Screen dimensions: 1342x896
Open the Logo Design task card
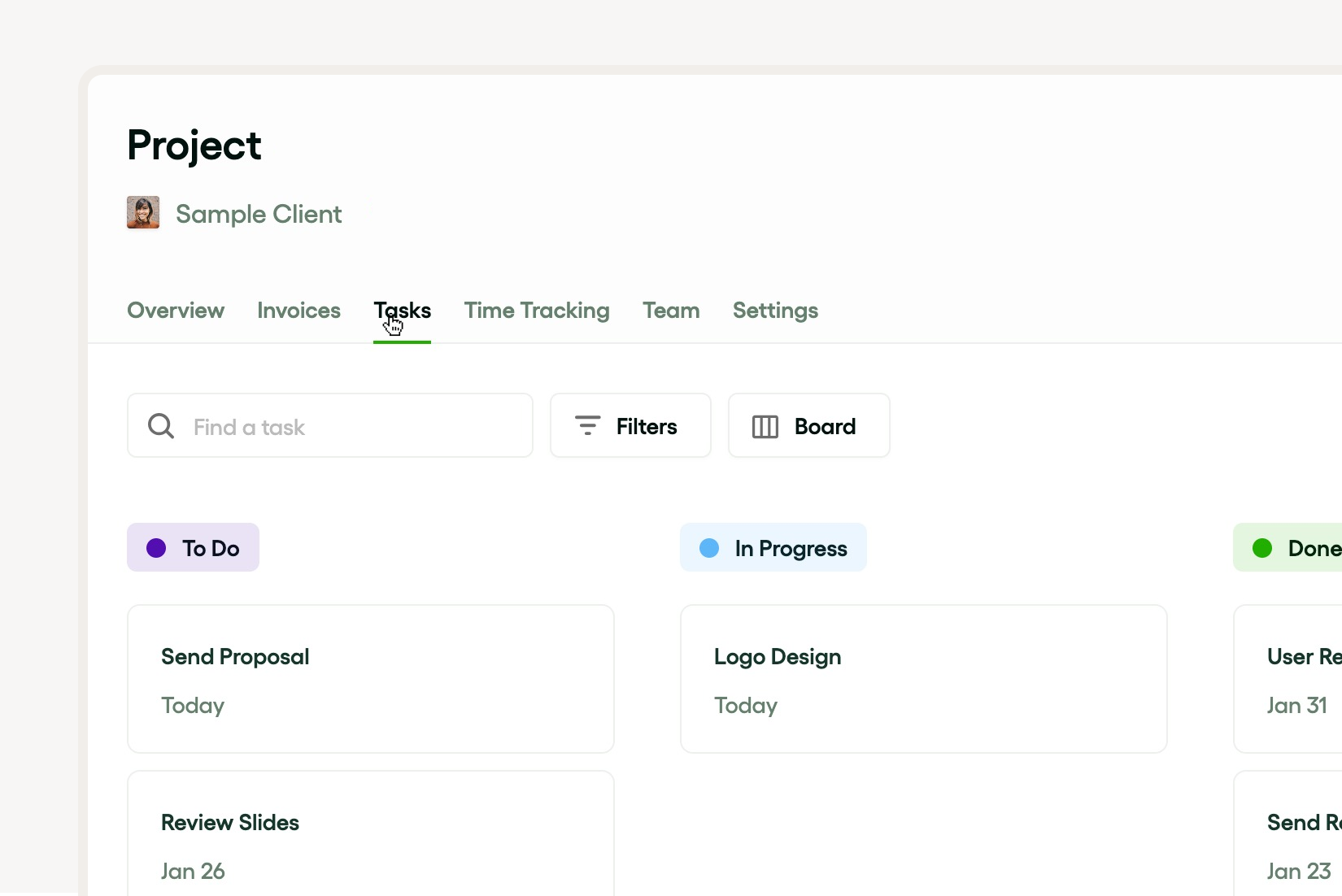pyautogui.click(x=924, y=679)
